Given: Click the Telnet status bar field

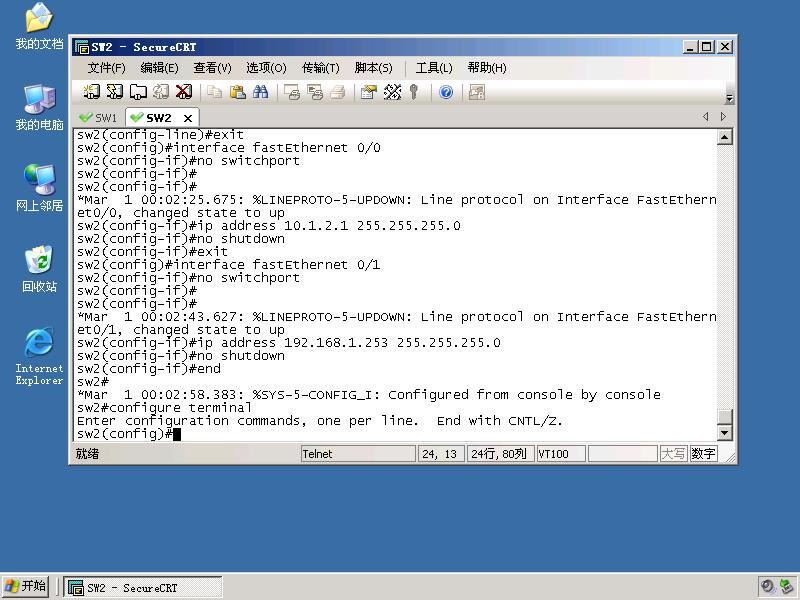Looking at the screenshot, I should [358, 454].
